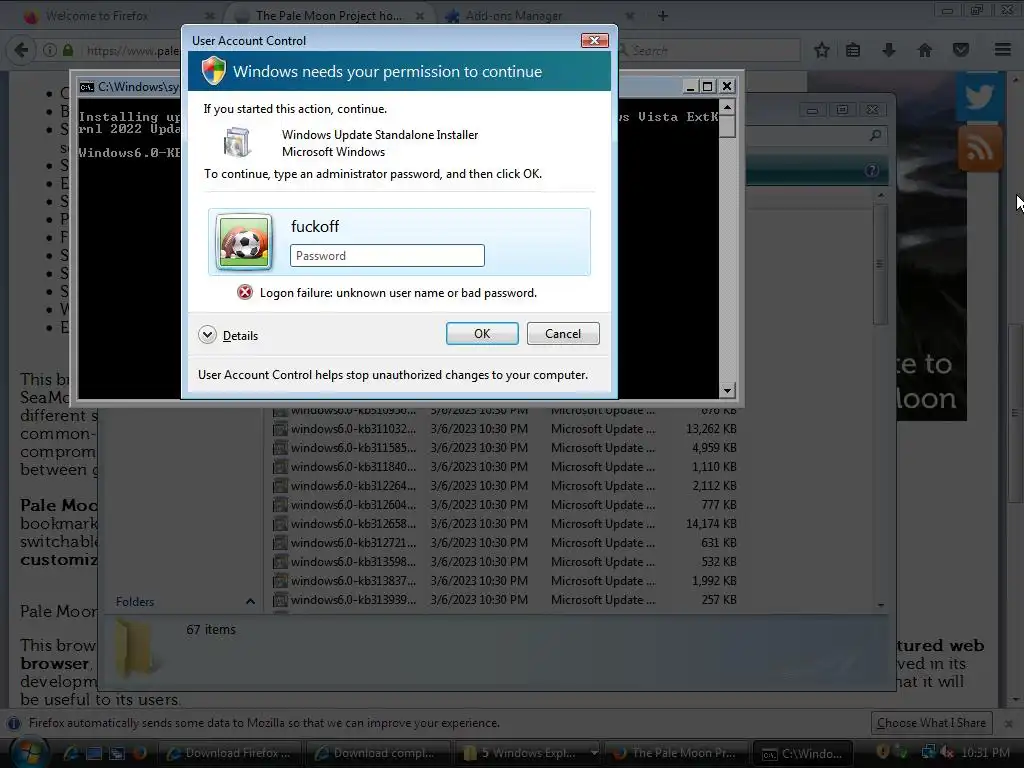This screenshot has height=768, width=1024.
Task: Click the muted volume tray icon
Action: pyautogui.click(x=946, y=753)
